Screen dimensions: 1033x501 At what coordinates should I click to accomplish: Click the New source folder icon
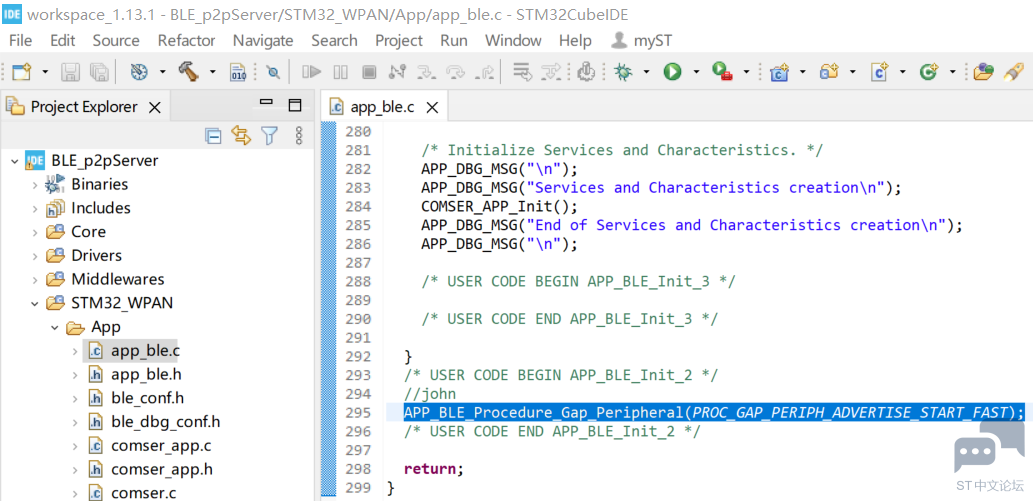pos(829,72)
